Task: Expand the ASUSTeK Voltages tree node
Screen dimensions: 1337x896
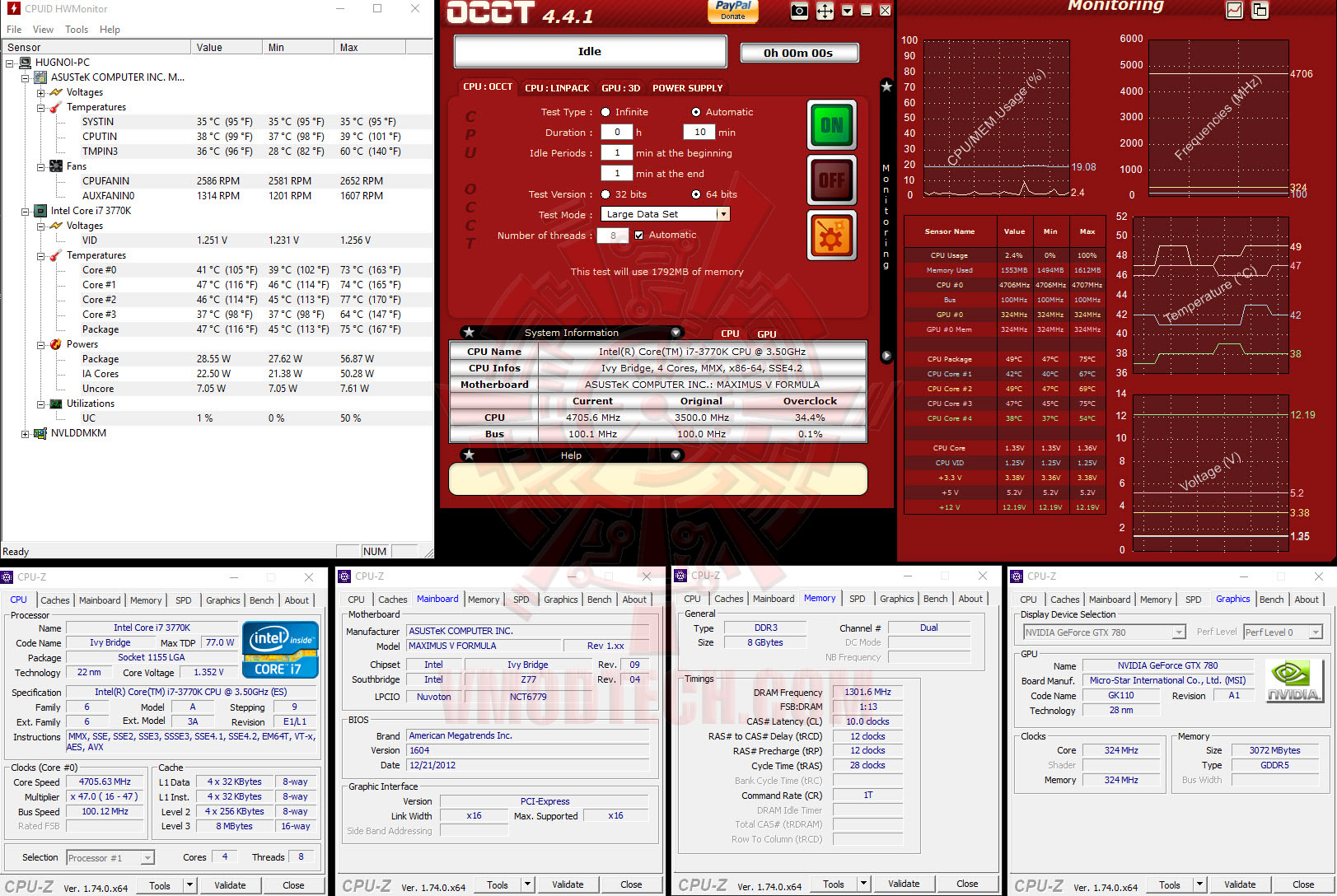Action: (x=40, y=92)
